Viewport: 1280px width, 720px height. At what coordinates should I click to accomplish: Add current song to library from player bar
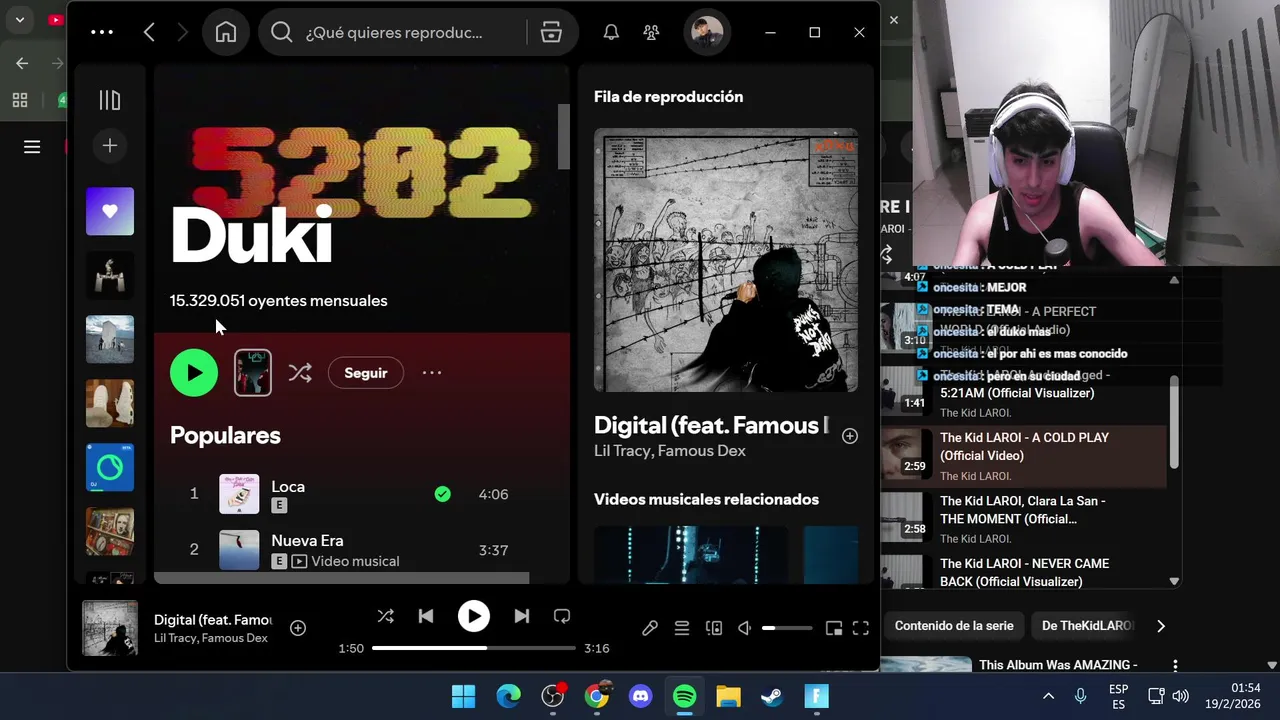coord(298,628)
